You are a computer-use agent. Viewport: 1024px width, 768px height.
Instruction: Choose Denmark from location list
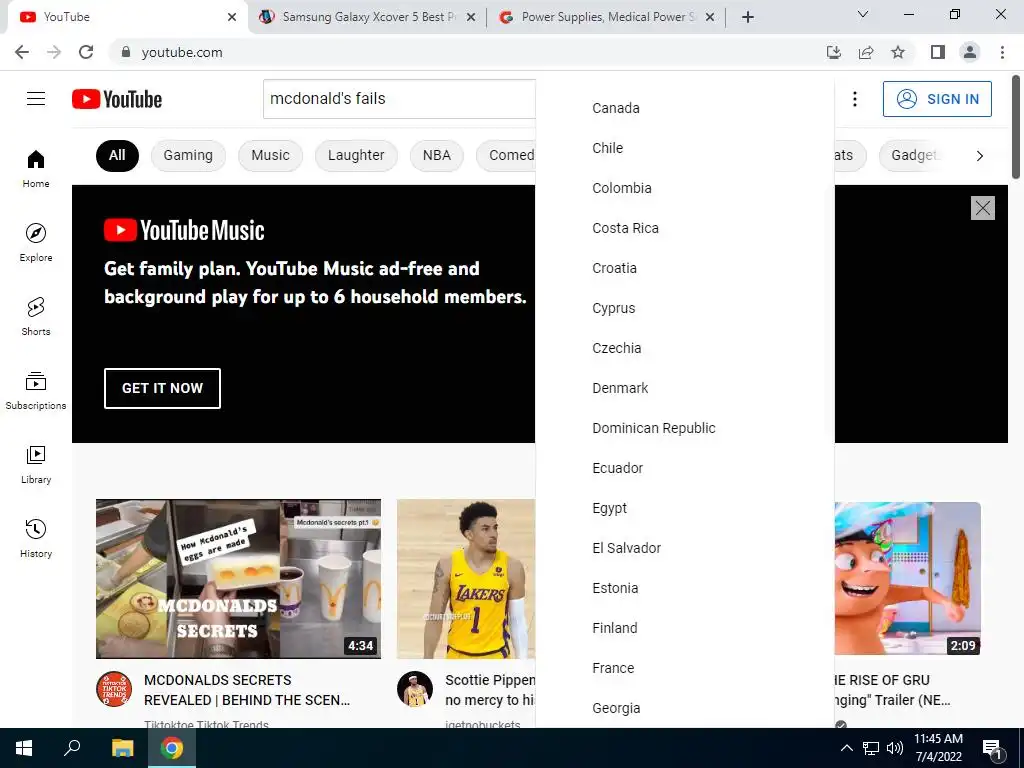pos(685,388)
